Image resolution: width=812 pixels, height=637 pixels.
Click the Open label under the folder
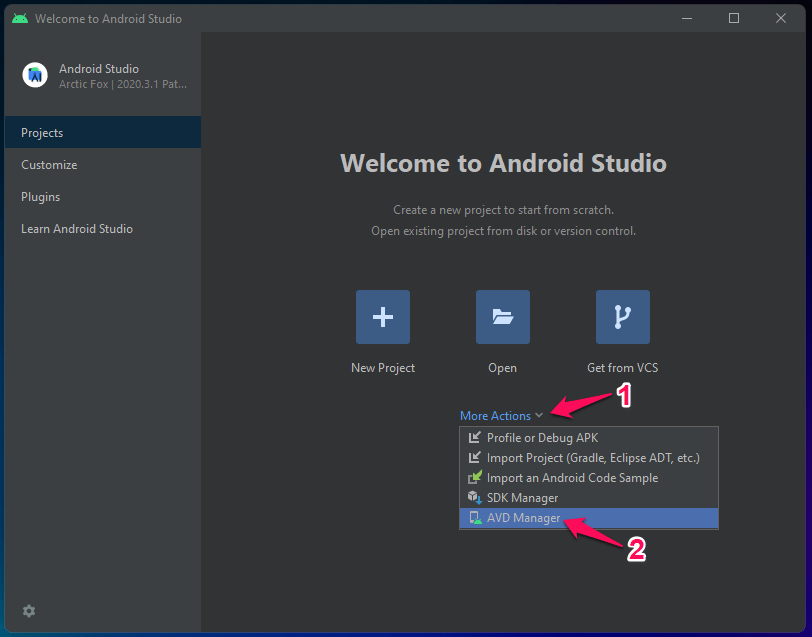502,368
